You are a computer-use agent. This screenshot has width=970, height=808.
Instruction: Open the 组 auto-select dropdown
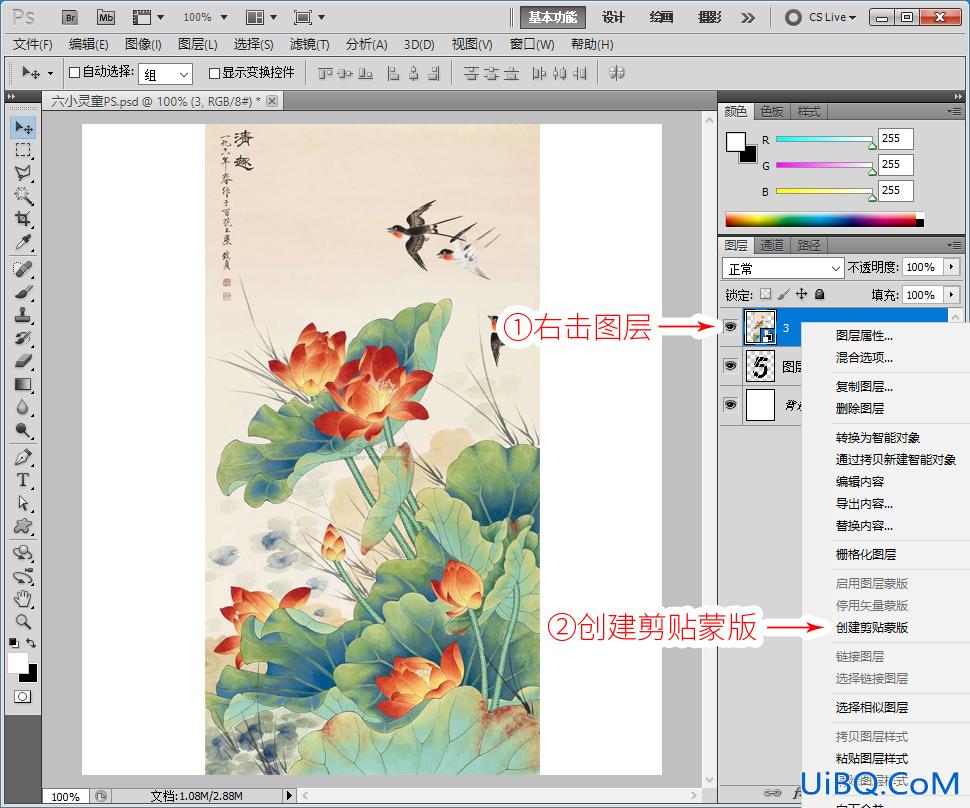pyautogui.click(x=166, y=75)
